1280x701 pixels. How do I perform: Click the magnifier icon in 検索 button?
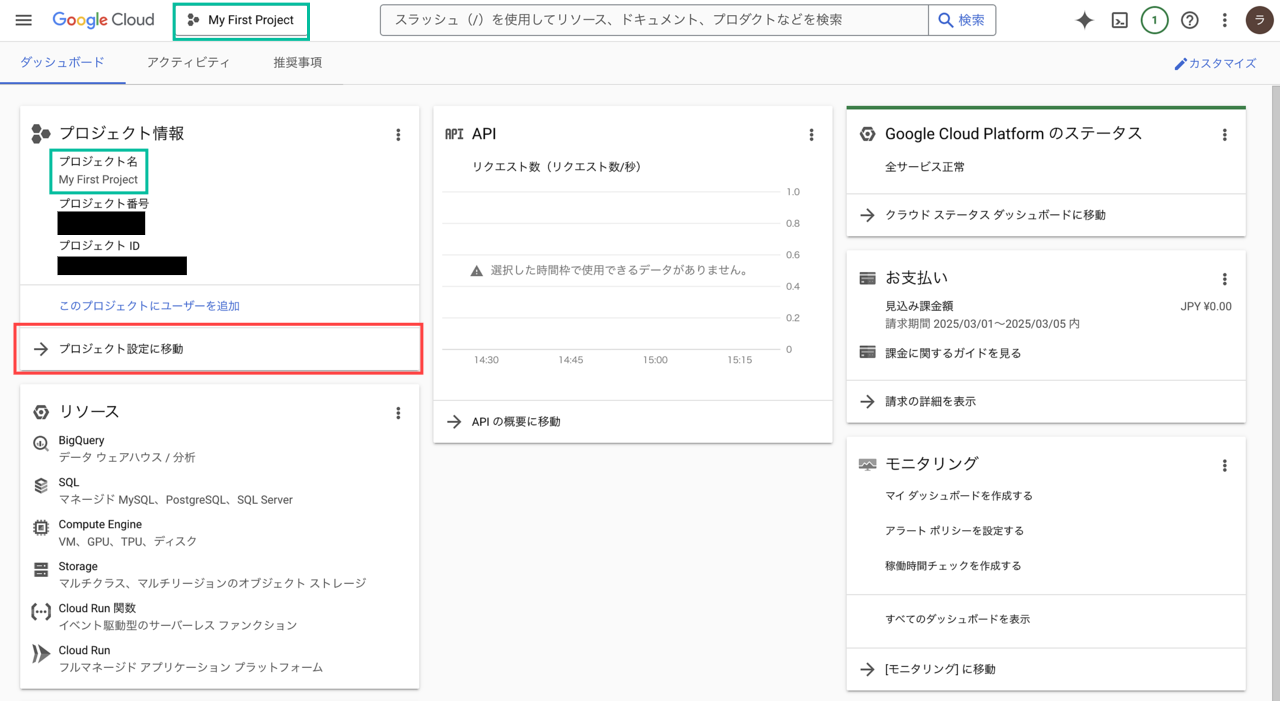pos(946,20)
